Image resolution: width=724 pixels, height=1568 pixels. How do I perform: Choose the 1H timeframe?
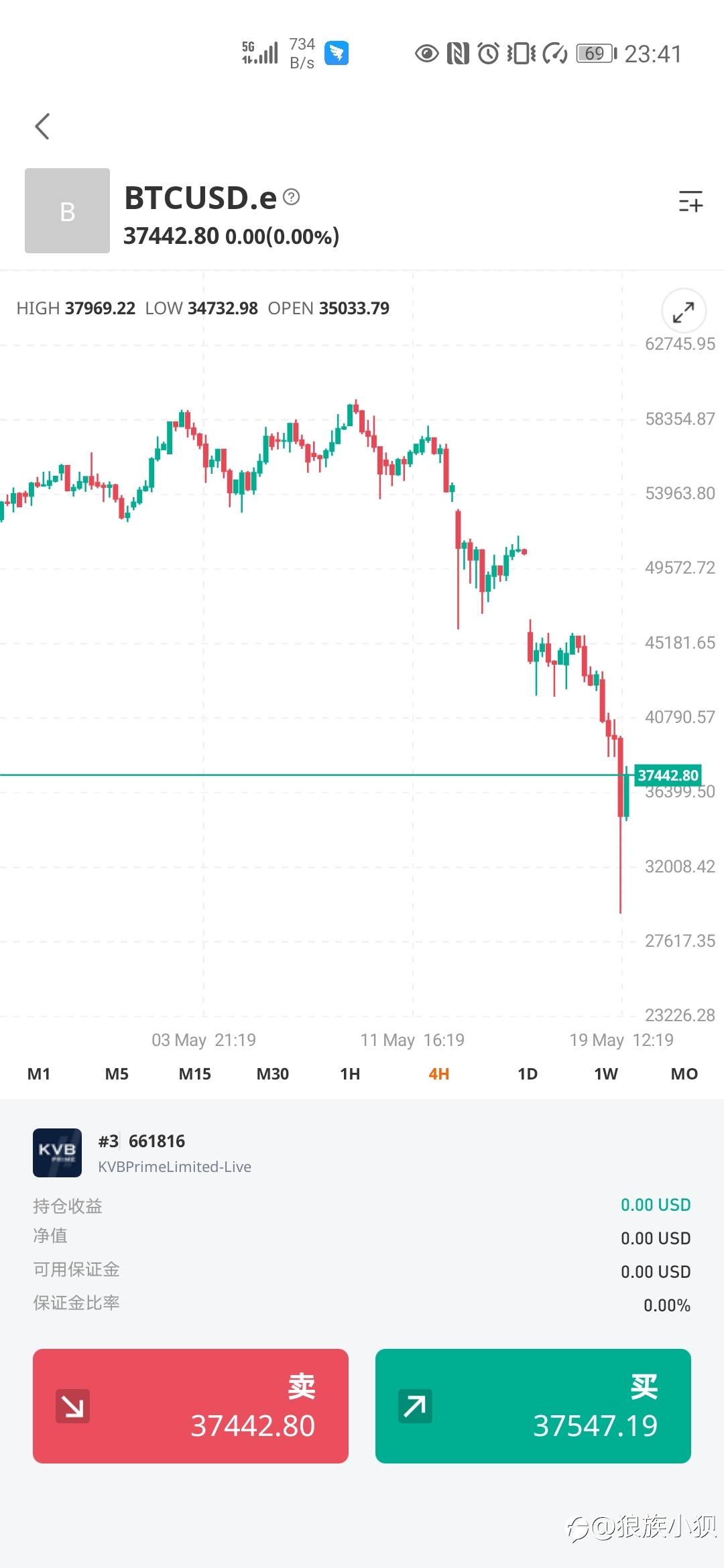tap(350, 1074)
